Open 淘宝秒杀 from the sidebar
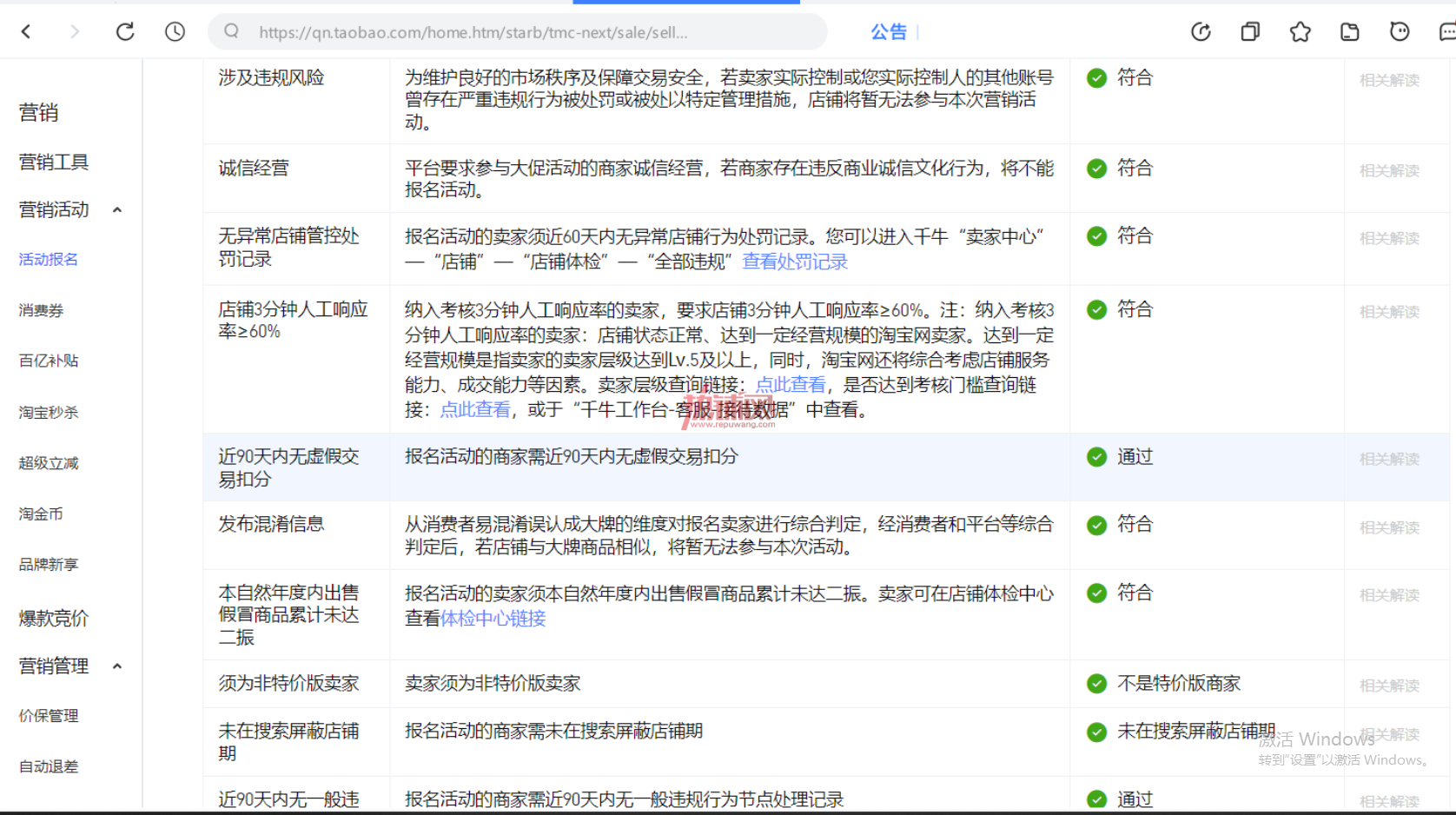Viewport: 1456px width, 815px height. tap(49, 412)
